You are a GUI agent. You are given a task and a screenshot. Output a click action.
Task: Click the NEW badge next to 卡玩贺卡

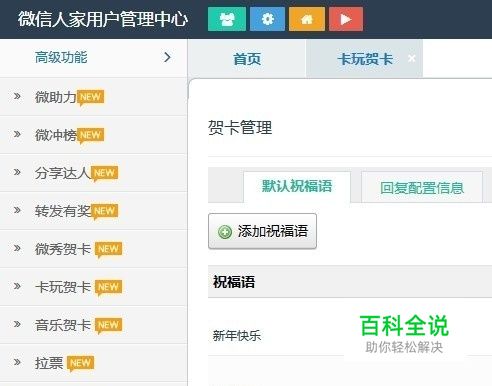[108, 288]
